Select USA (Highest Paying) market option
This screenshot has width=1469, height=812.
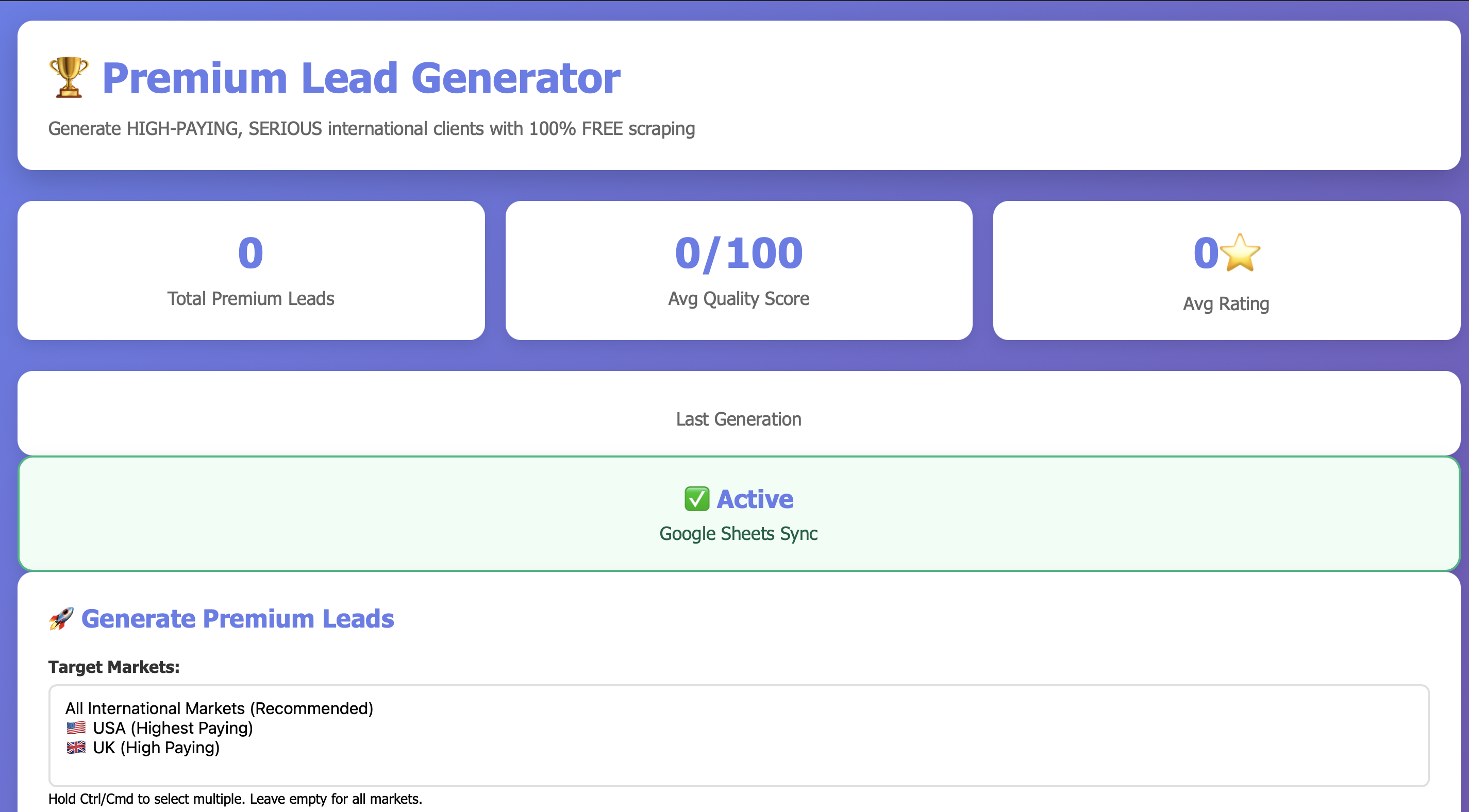pos(173,728)
